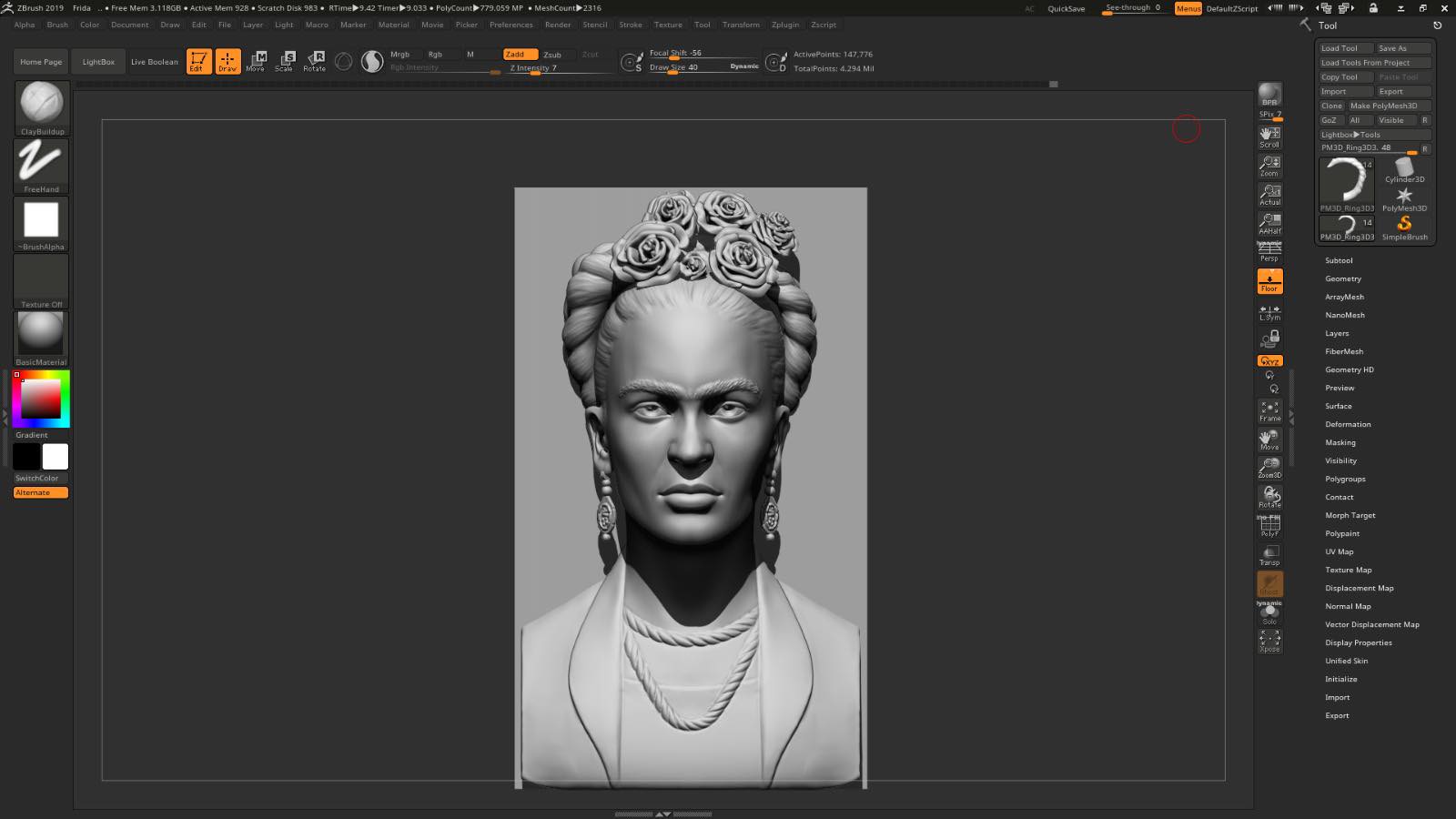Open the Zplugin menu
The width and height of the screenshot is (1456, 819).
coord(785,25)
